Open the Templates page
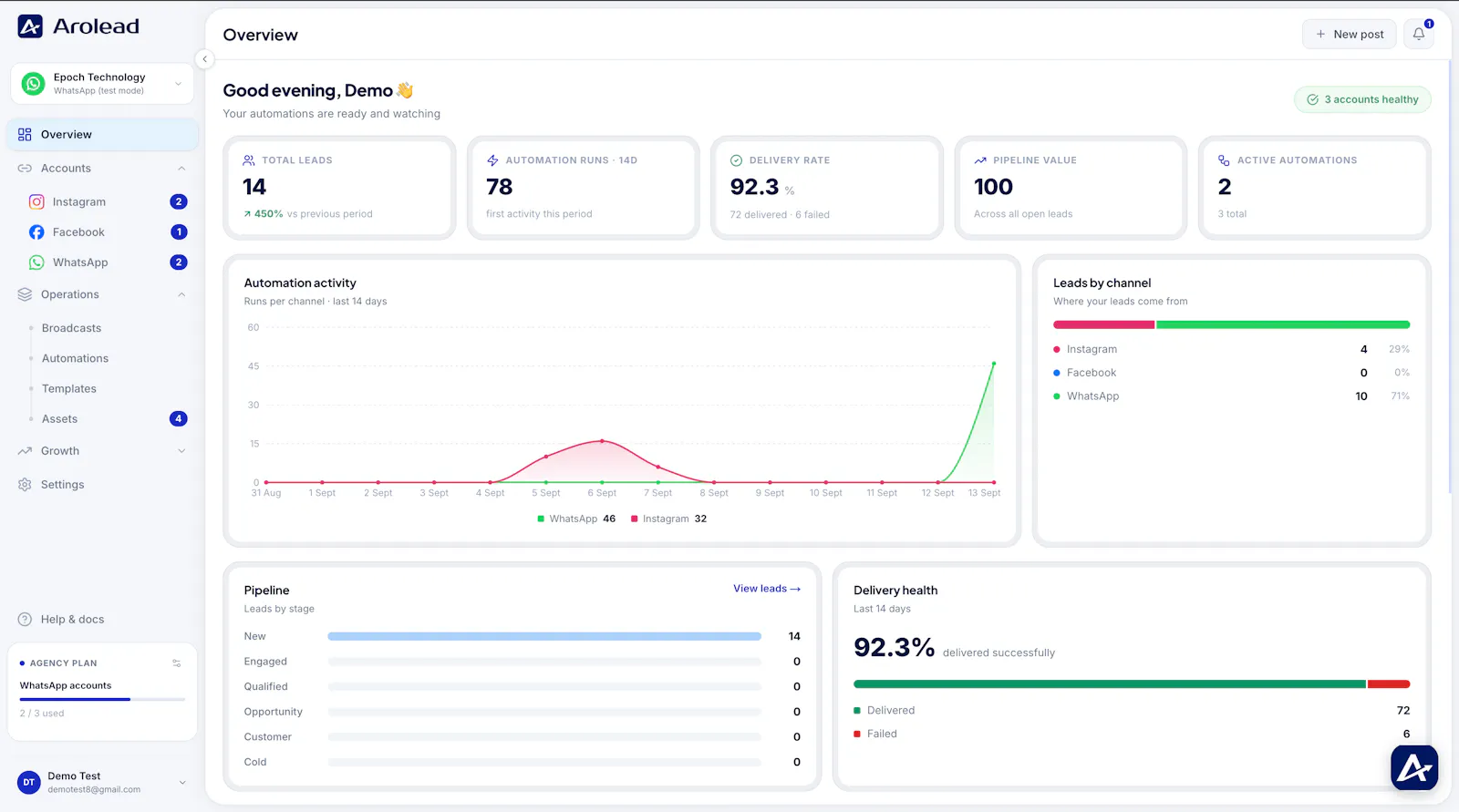 (x=68, y=388)
